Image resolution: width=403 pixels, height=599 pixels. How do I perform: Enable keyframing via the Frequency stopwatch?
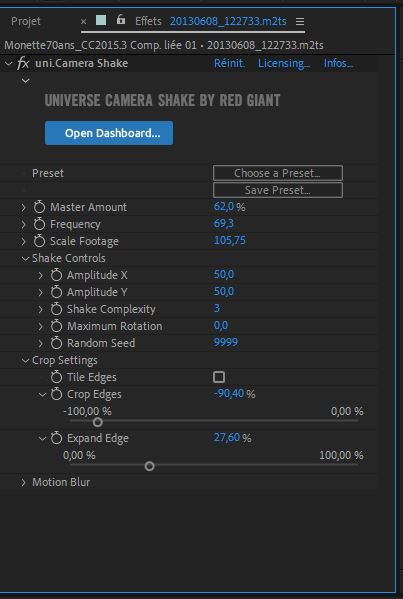click(x=39, y=224)
